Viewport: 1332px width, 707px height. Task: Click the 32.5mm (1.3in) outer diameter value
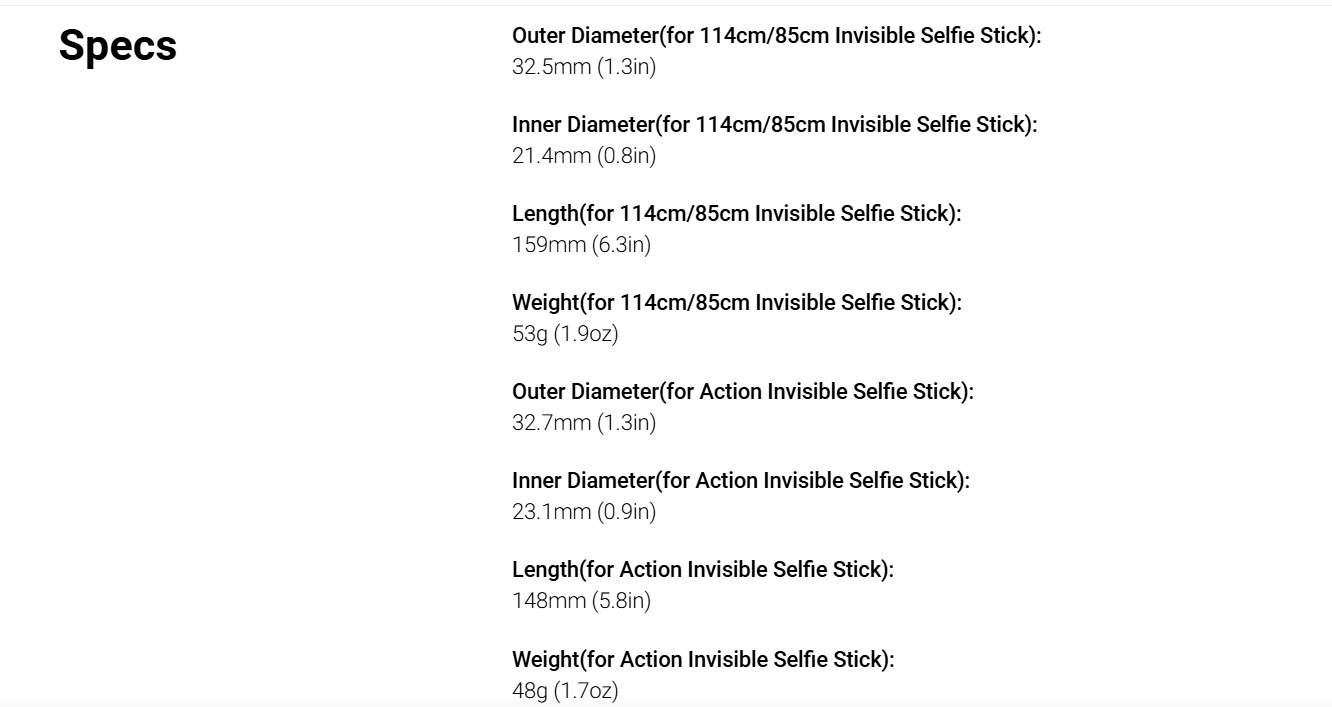pos(584,67)
